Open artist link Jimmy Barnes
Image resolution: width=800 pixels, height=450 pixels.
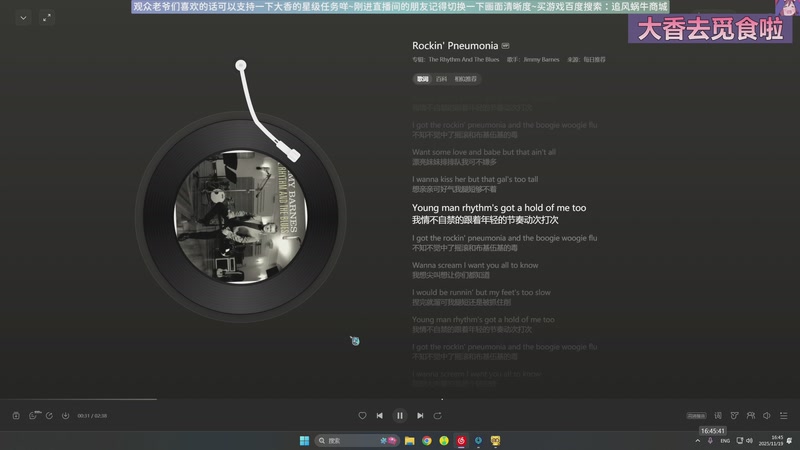click(541, 60)
